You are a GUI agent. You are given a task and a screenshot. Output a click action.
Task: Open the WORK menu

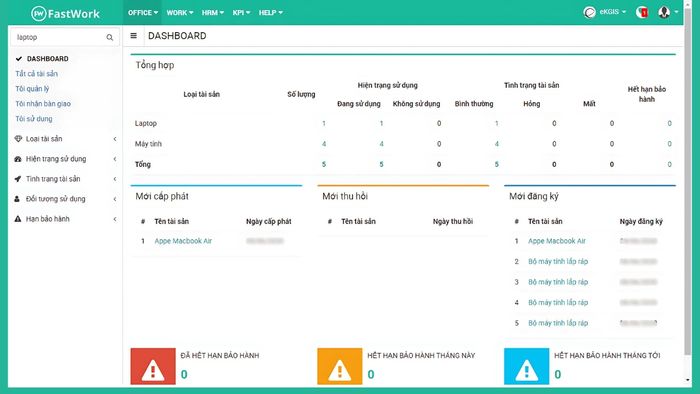(179, 12)
